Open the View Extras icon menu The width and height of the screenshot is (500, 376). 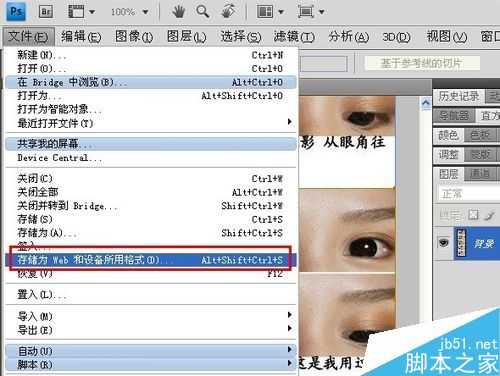pos(81,12)
